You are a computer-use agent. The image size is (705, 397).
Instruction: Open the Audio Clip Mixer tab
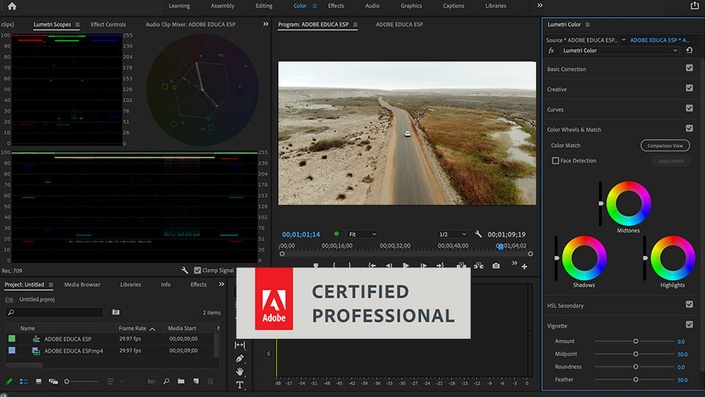[x=191, y=24]
